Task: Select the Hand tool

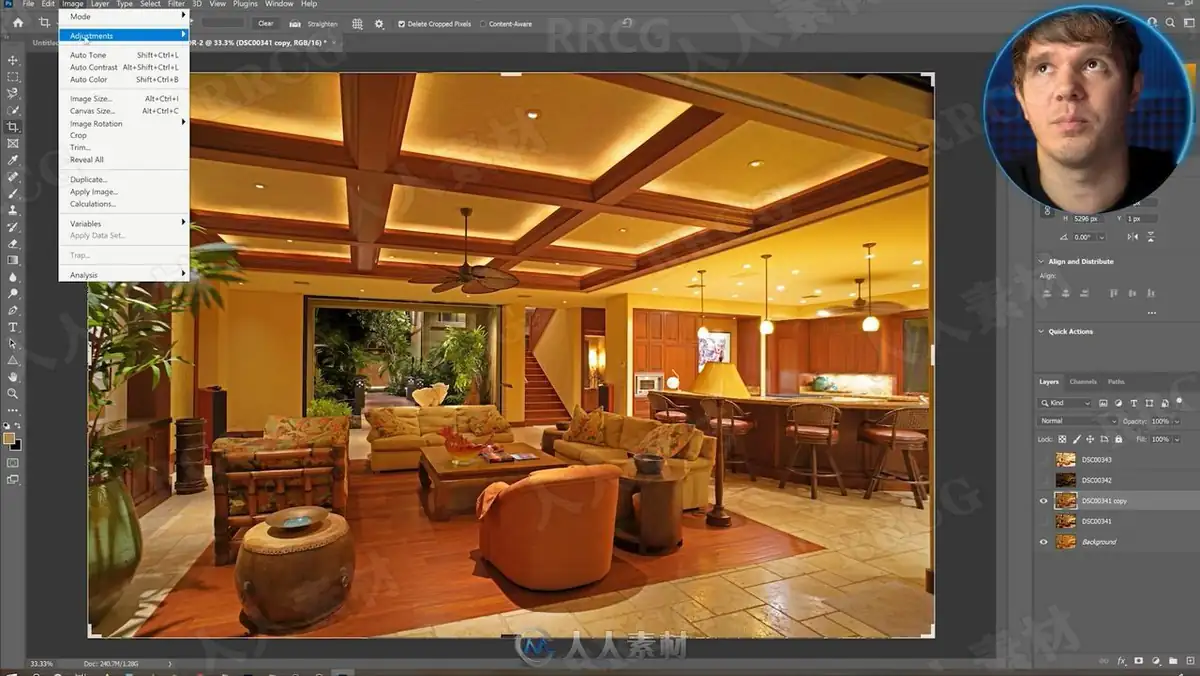Action: 13,377
